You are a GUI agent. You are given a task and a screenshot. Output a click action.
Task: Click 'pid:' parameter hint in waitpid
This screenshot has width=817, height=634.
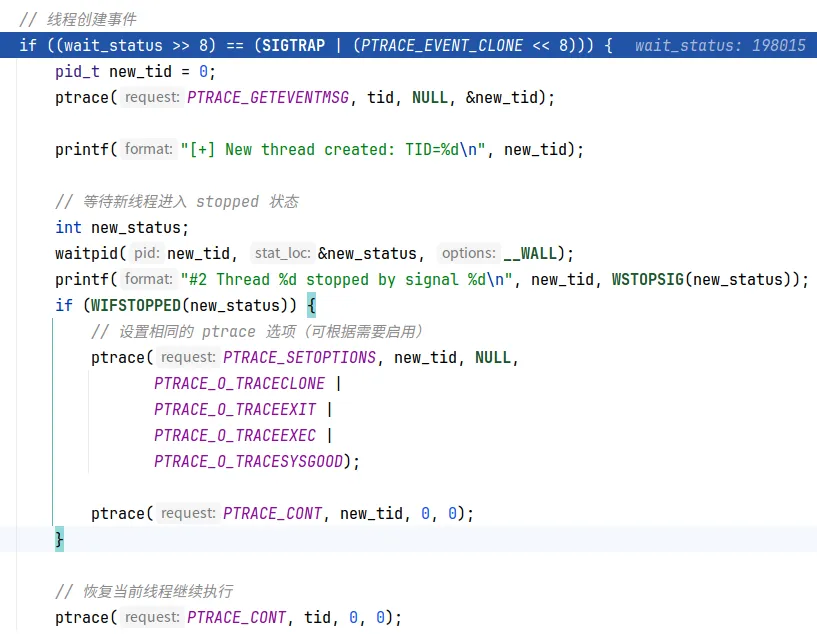point(147,253)
